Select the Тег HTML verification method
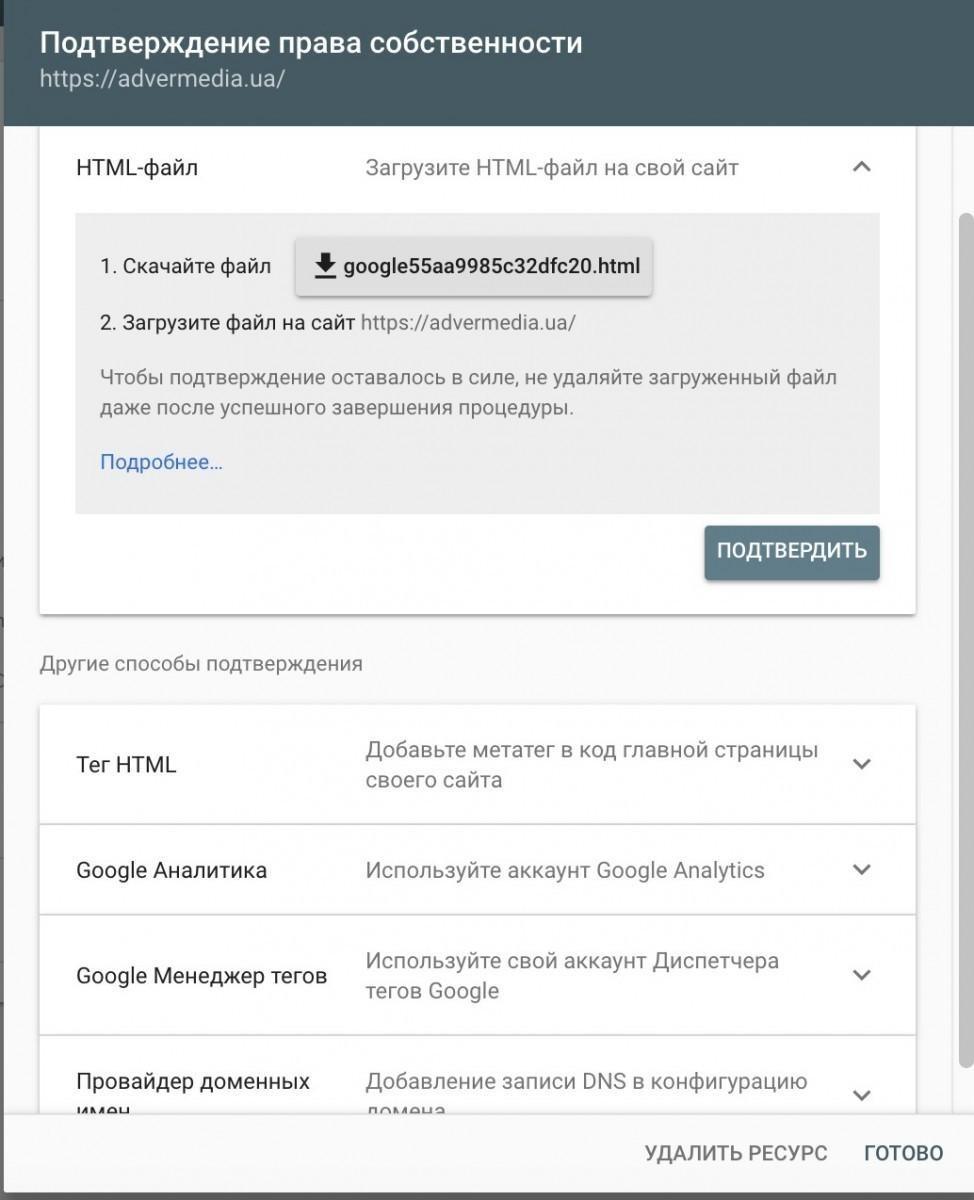This screenshot has width=974, height=1200. [x=126, y=765]
